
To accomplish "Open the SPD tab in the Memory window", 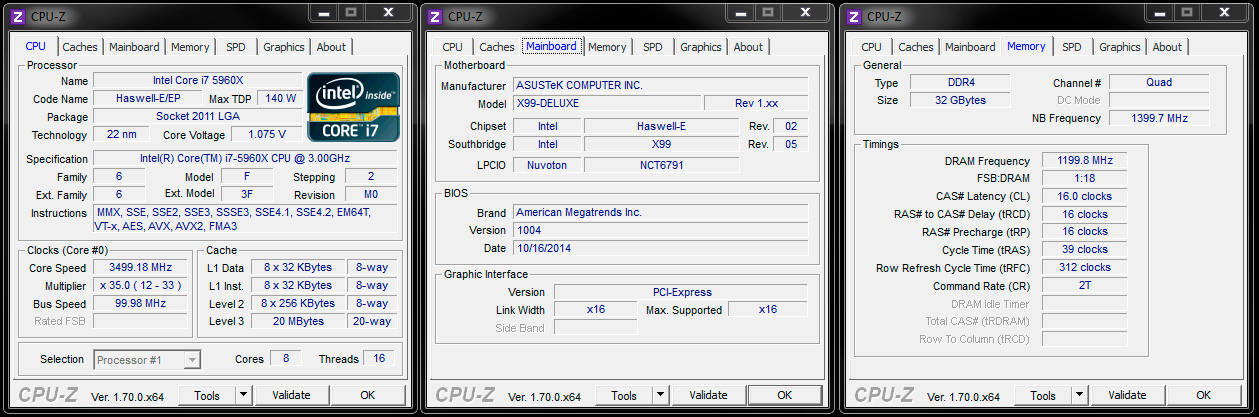I will [x=1072, y=47].
